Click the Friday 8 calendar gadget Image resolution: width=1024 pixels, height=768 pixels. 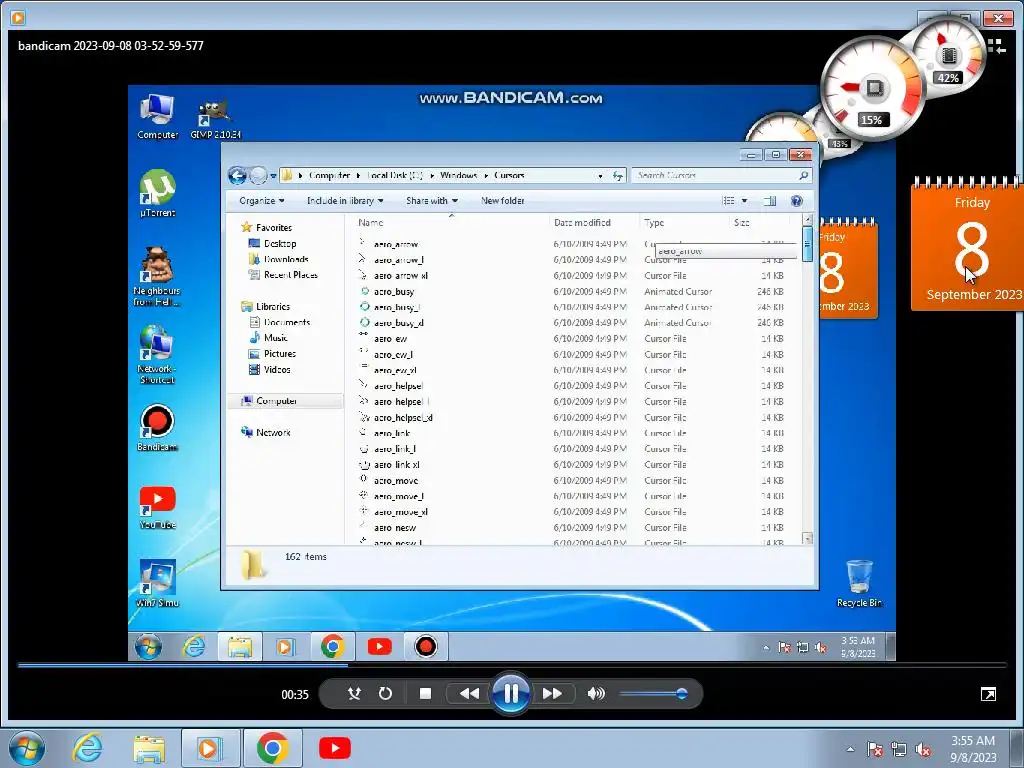pos(968,246)
